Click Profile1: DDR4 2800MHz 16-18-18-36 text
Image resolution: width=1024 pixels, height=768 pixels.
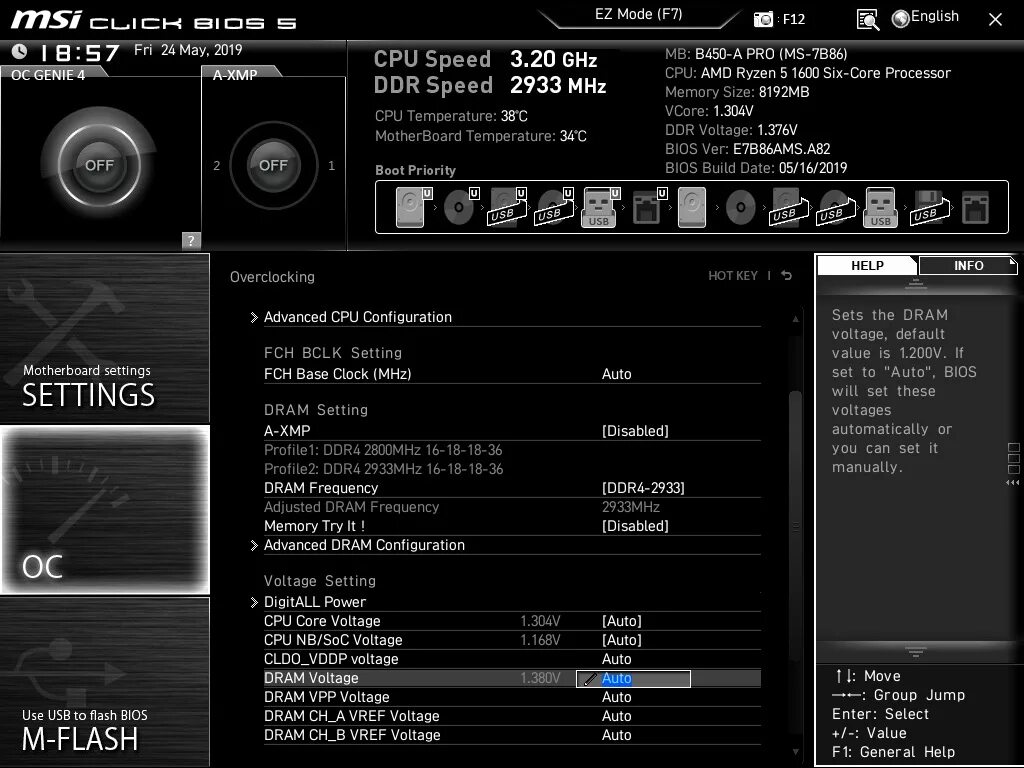coord(383,450)
